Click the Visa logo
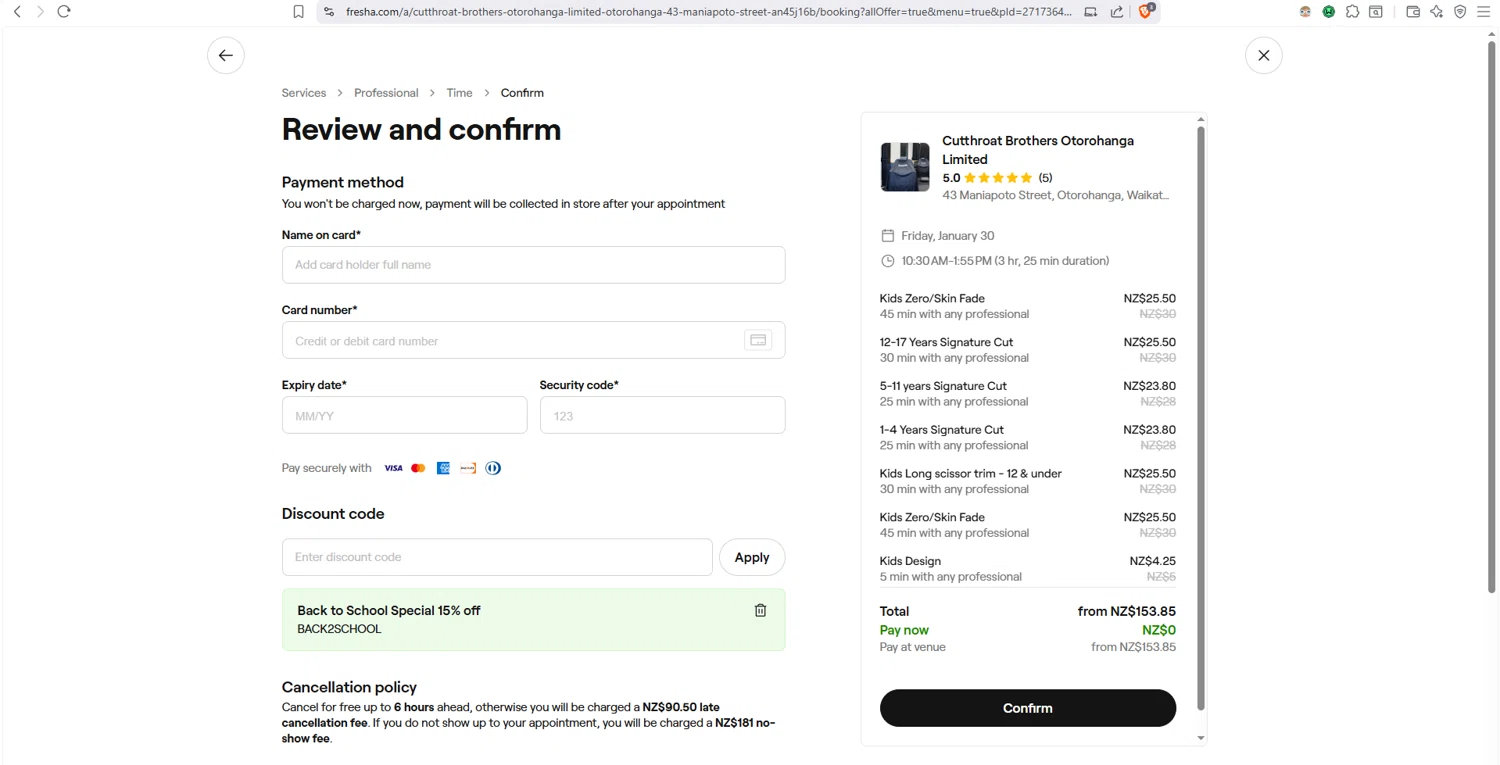The height and width of the screenshot is (765, 1500). (393, 468)
